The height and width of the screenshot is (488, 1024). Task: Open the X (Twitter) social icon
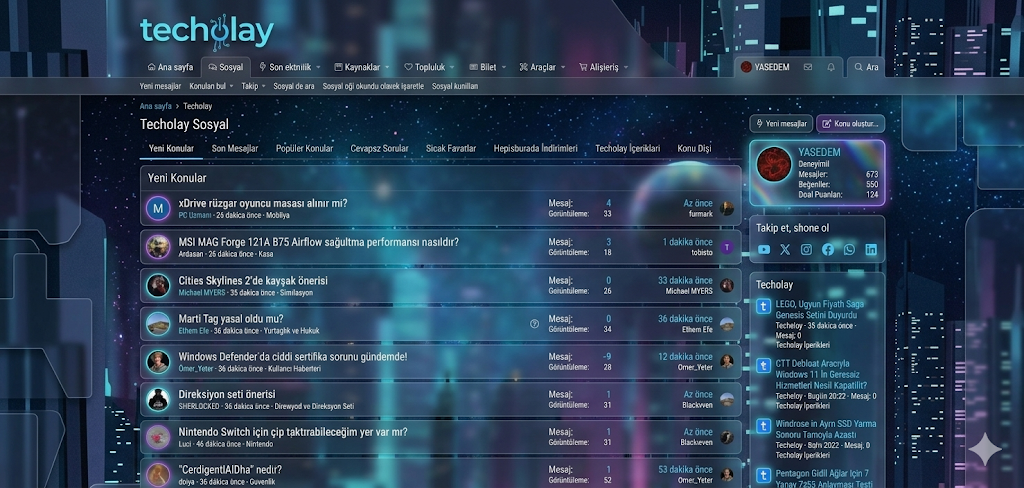(x=785, y=250)
